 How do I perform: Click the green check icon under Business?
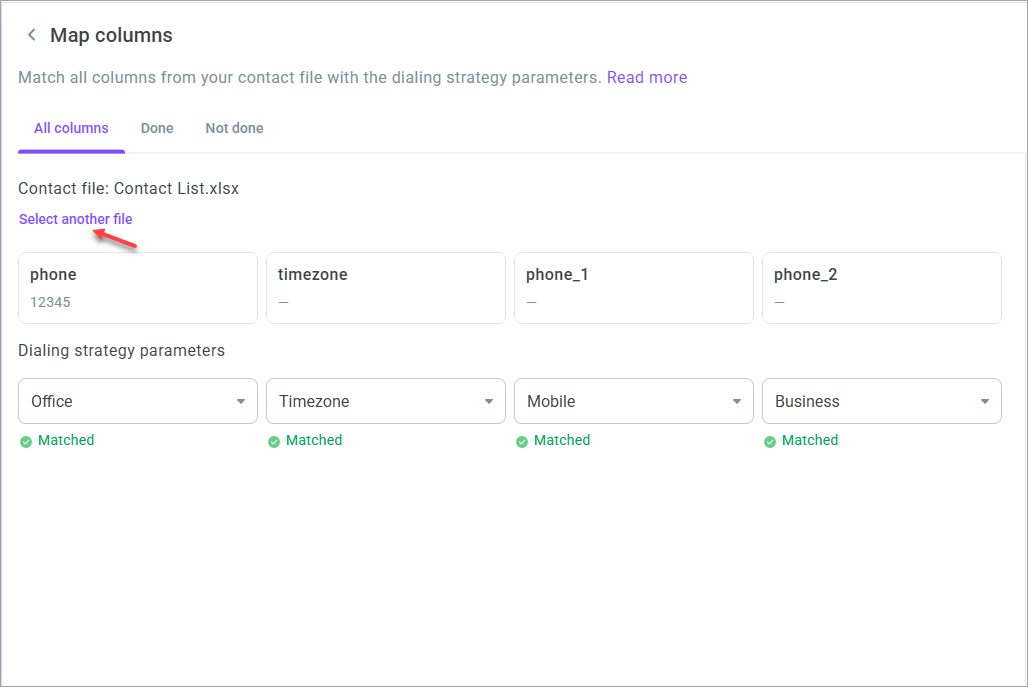pos(770,442)
